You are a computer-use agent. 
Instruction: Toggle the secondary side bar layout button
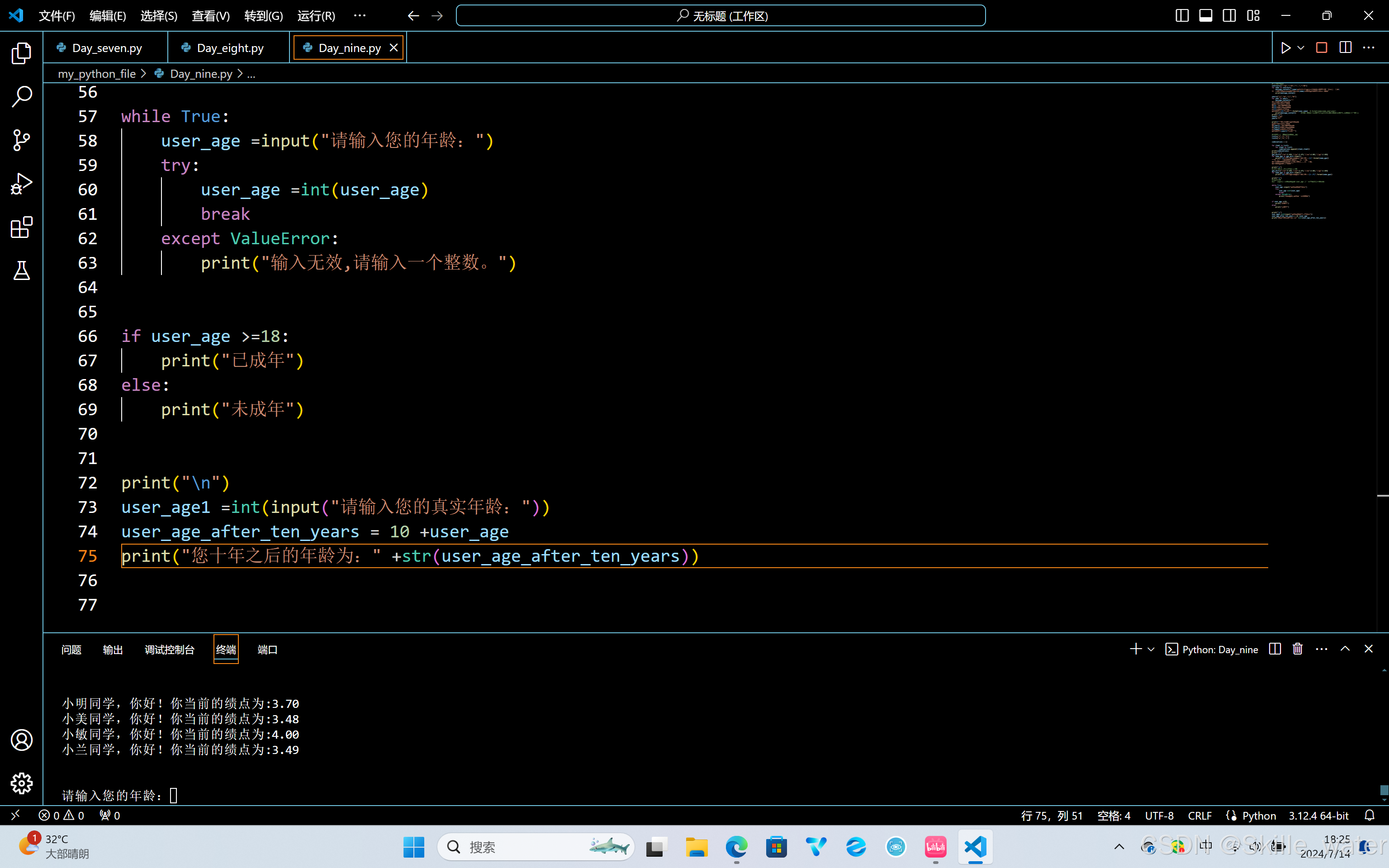pyautogui.click(x=1229, y=15)
